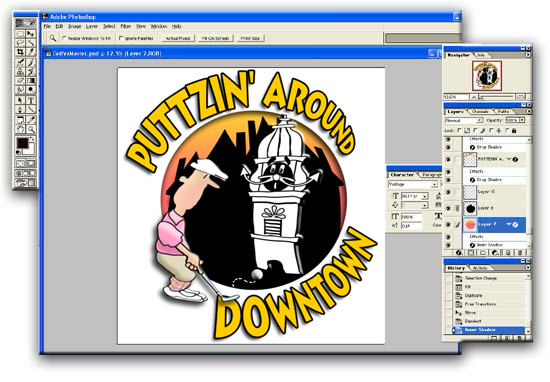Screen dimensions: 550x382
Task: Open the History palette menu arrow
Action: 529,268
